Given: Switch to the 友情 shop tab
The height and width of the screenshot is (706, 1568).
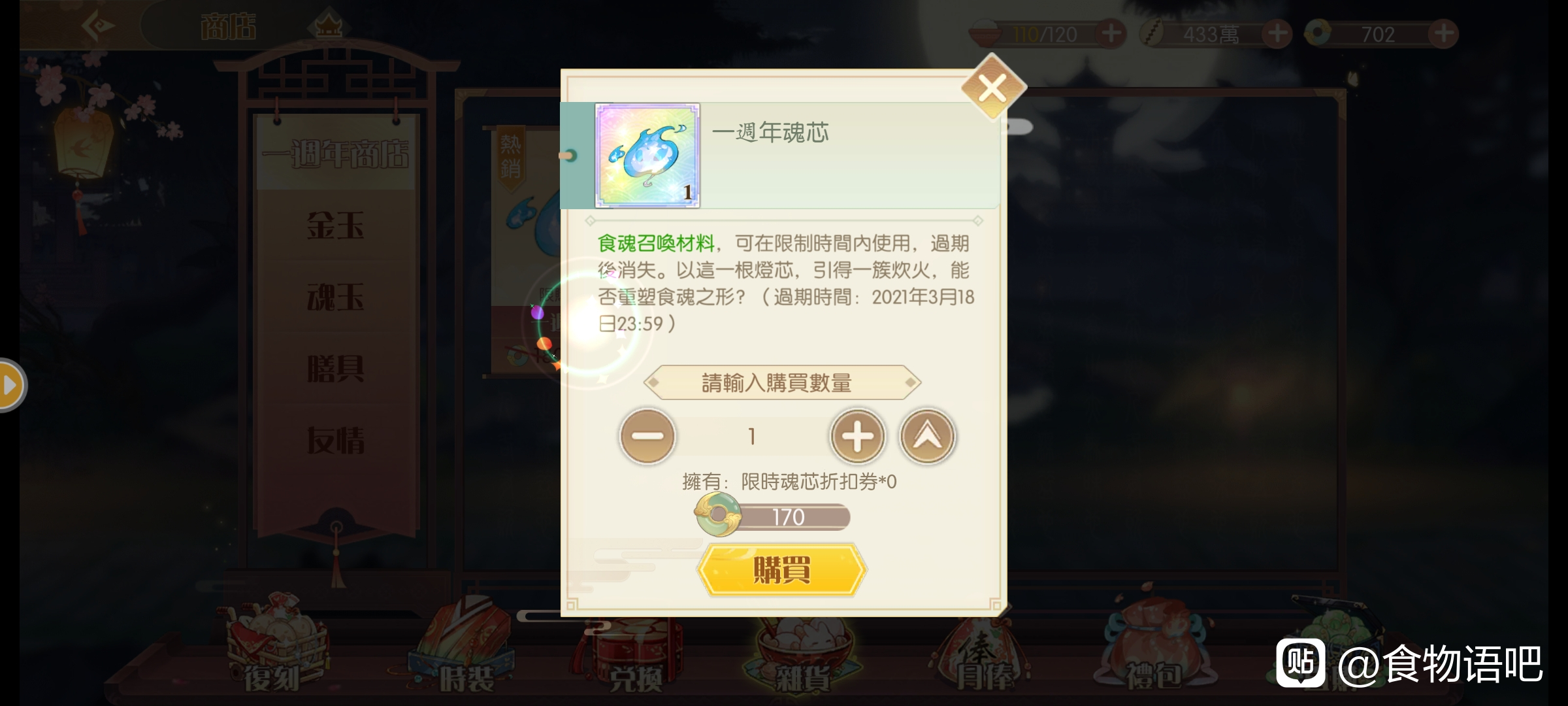Looking at the screenshot, I should click(x=335, y=440).
